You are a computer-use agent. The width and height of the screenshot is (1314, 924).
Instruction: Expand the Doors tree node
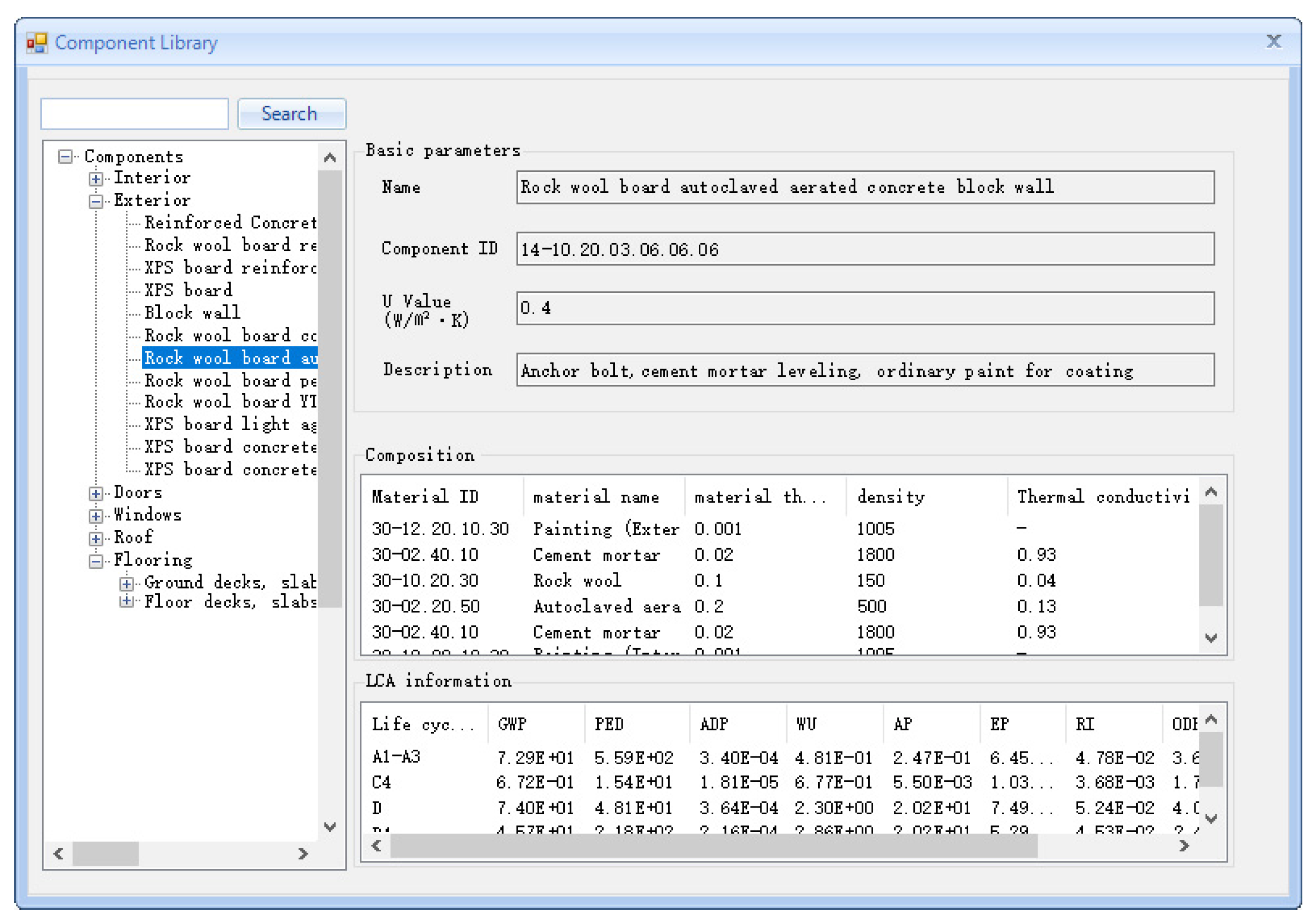(x=96, y=493)
